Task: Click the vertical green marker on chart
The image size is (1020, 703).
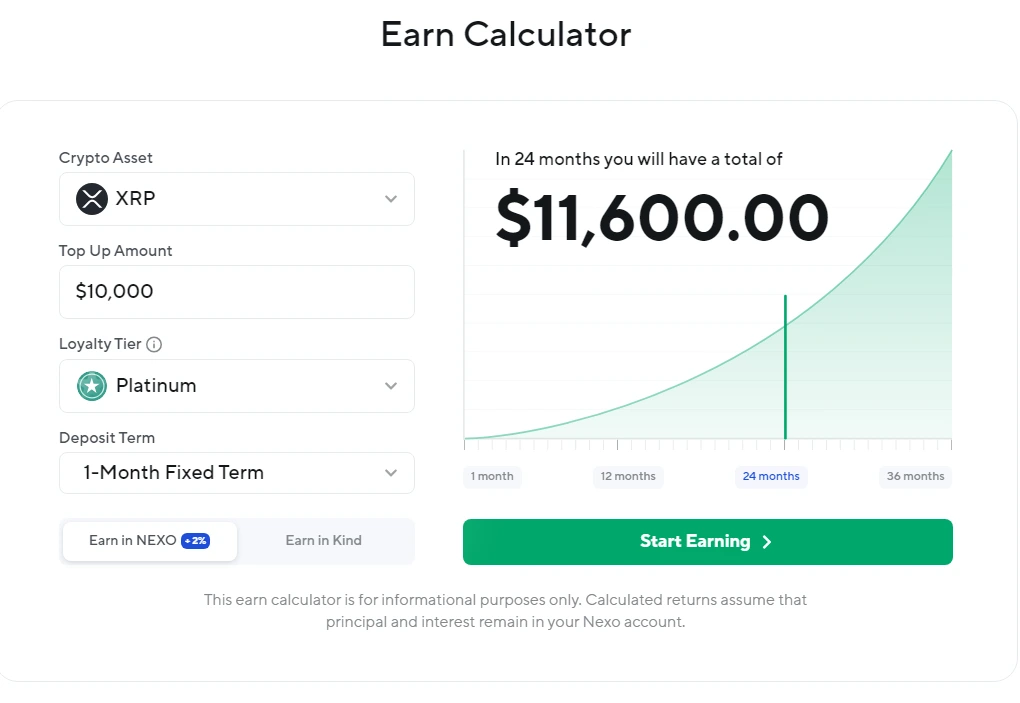Action: [785, 367]
